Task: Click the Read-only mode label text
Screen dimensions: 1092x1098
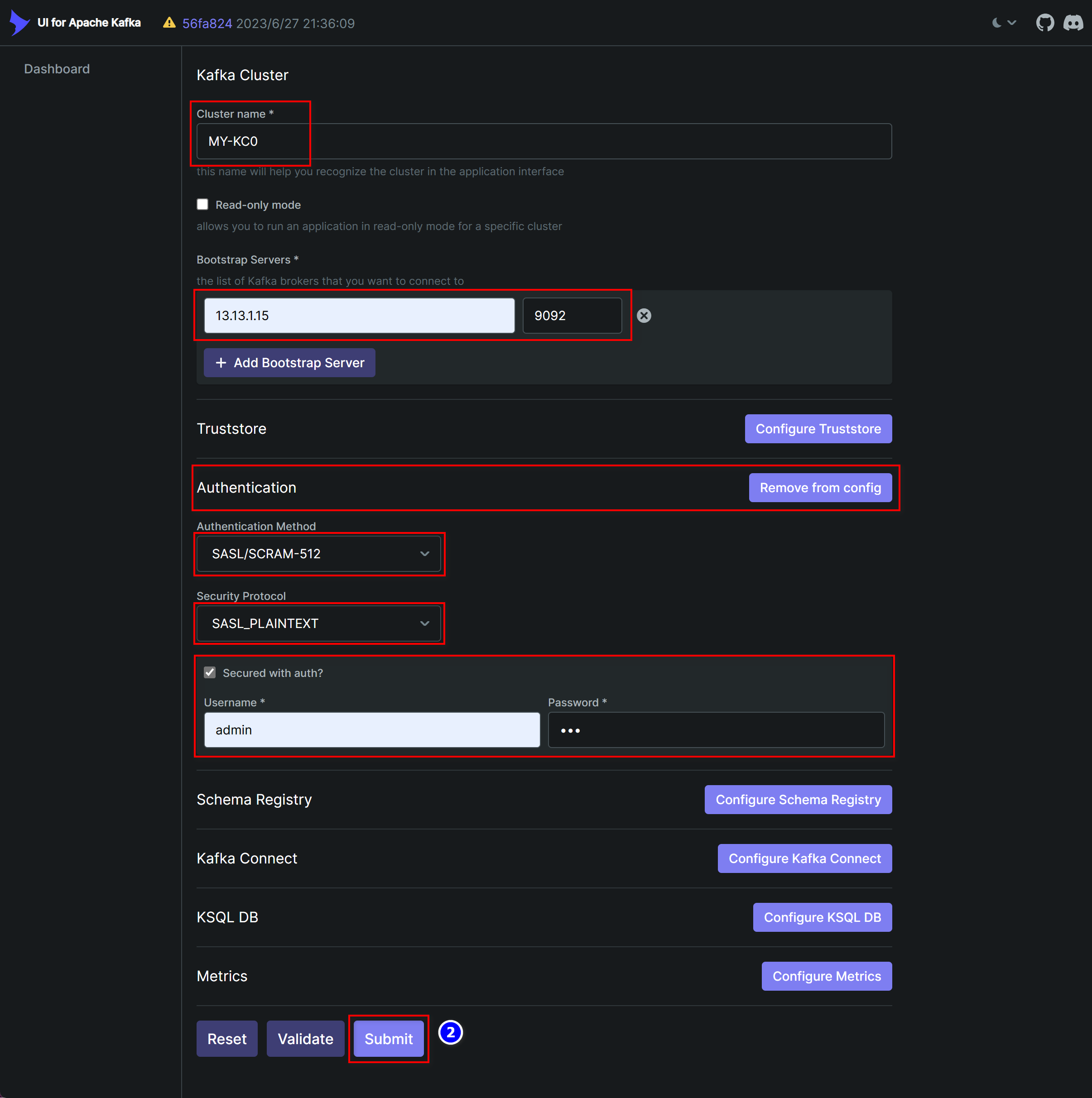Action: tap(258, 205)
